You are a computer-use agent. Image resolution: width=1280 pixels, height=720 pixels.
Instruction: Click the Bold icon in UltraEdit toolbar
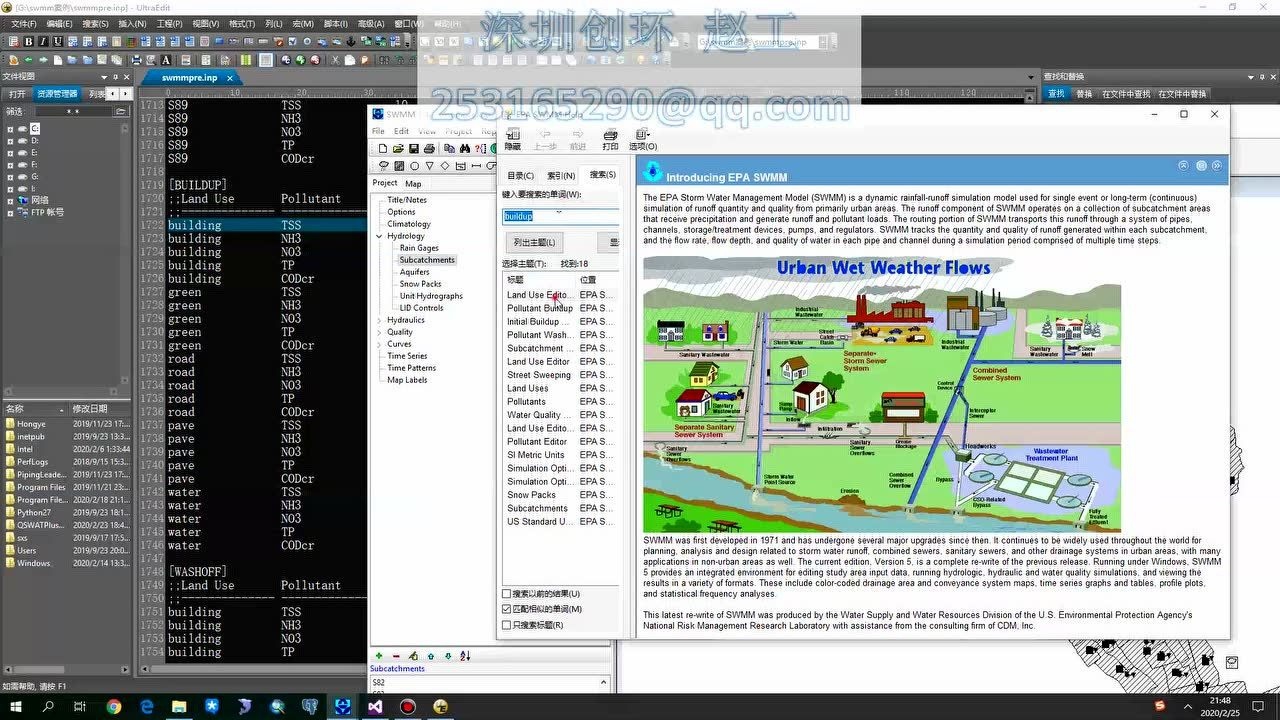point(29,42)
